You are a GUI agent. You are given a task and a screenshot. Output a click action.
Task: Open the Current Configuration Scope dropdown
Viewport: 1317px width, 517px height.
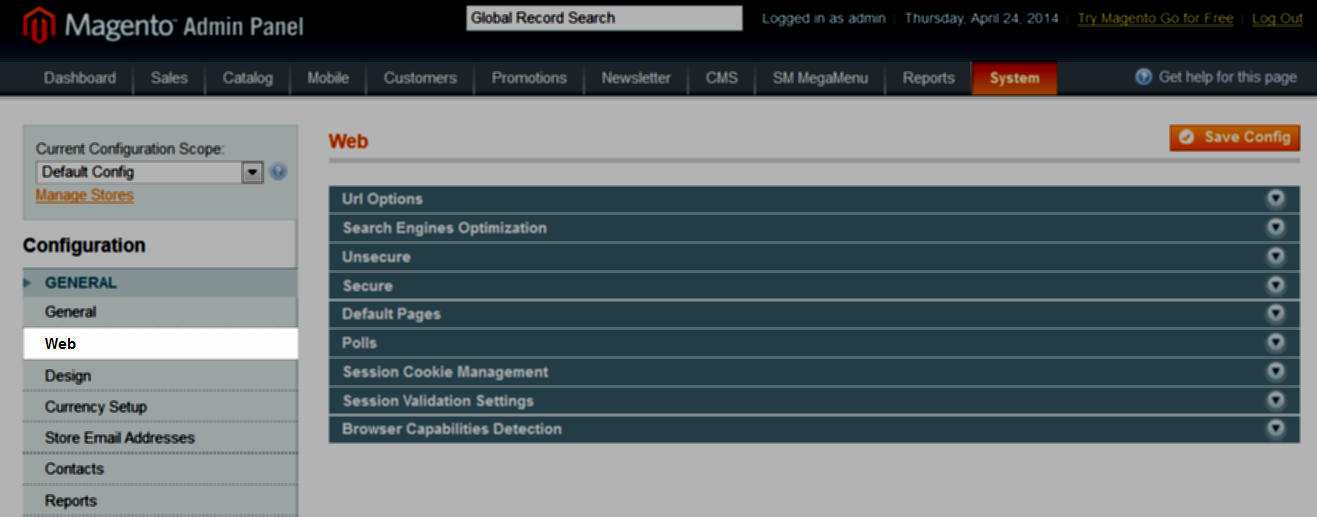tap(149, 172)
